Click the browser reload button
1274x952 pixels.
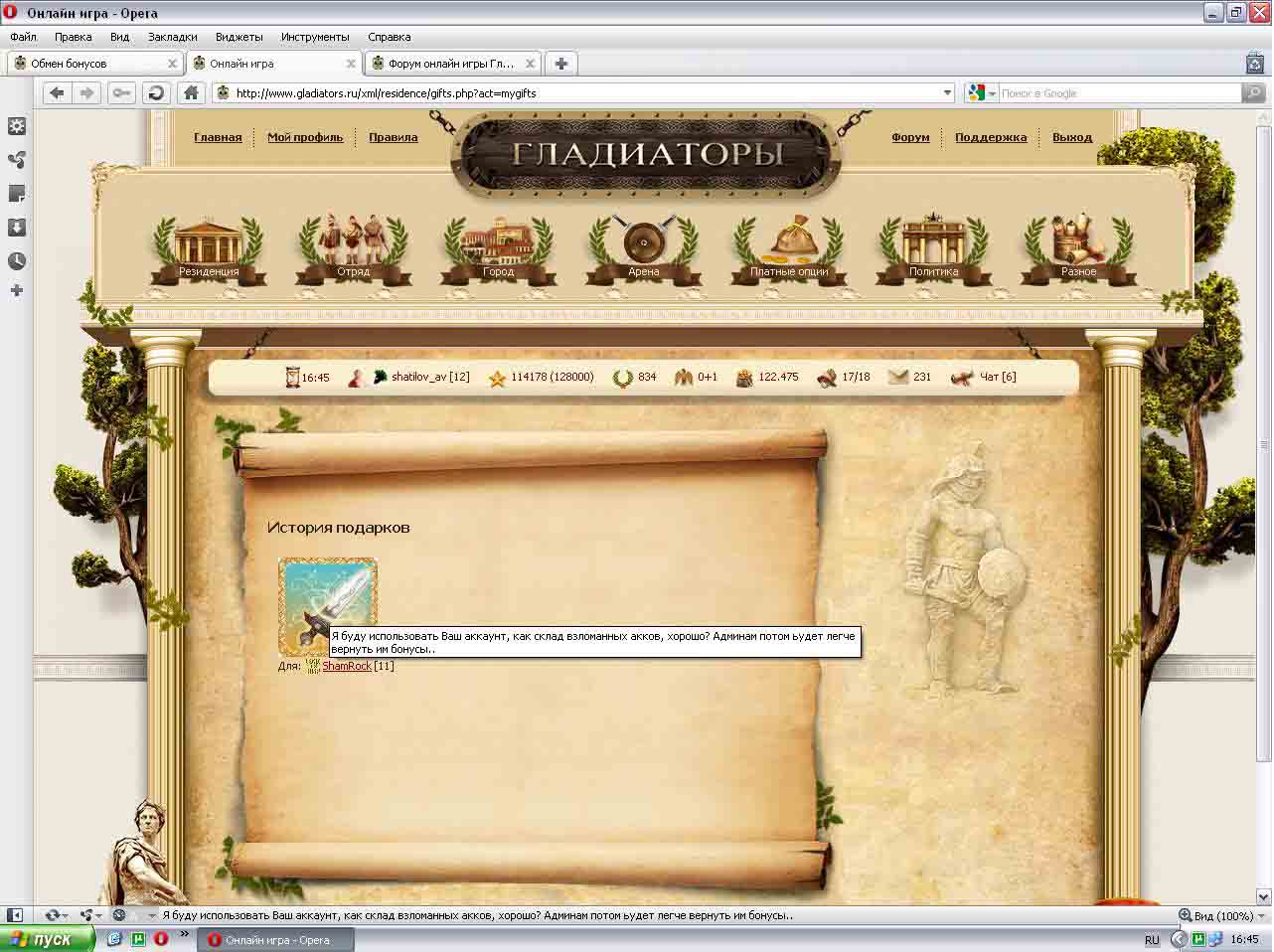pos(155,93)
